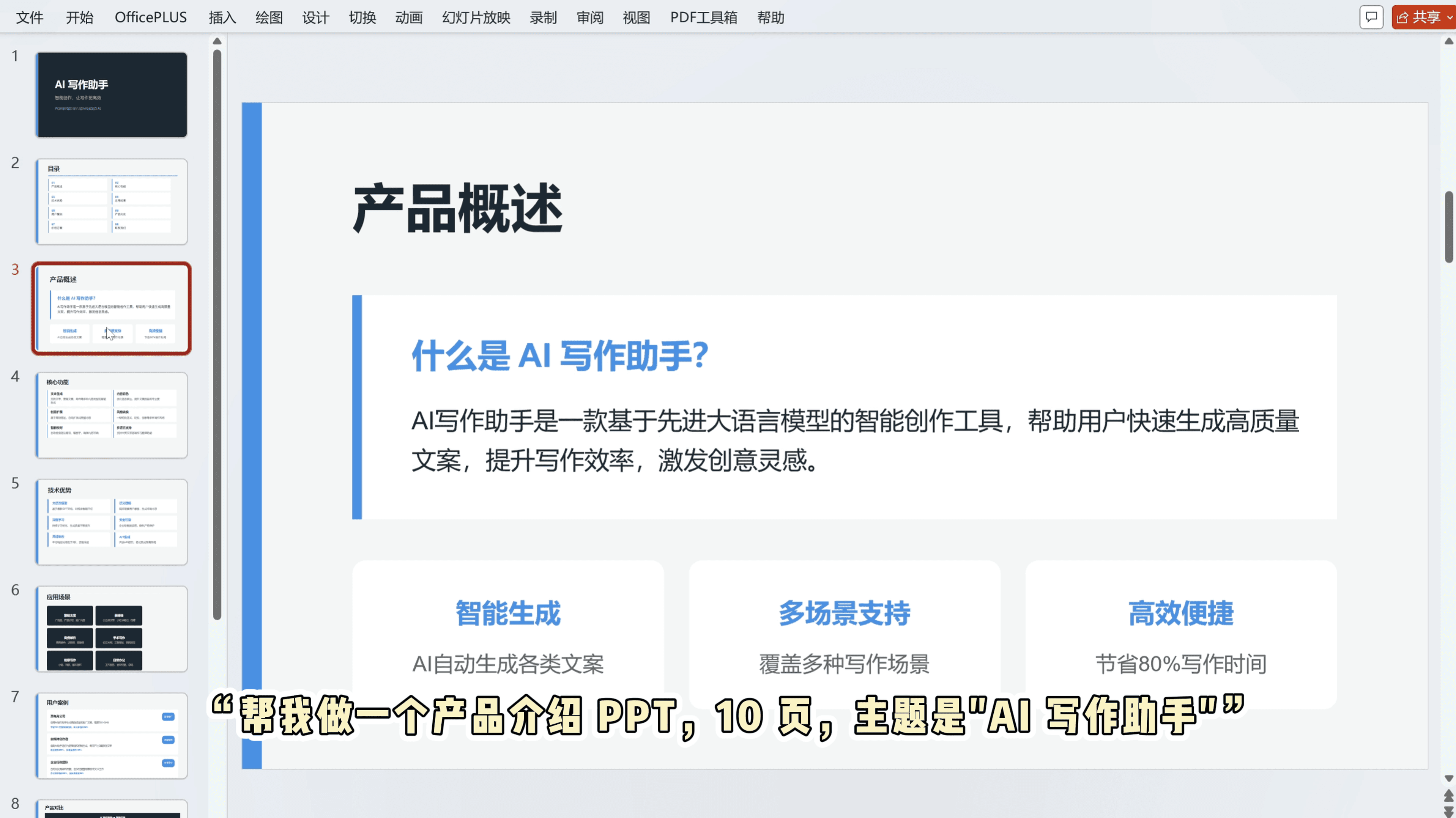Open the 帮助 menu
The image size is (1456, 818).
point(771,17)
